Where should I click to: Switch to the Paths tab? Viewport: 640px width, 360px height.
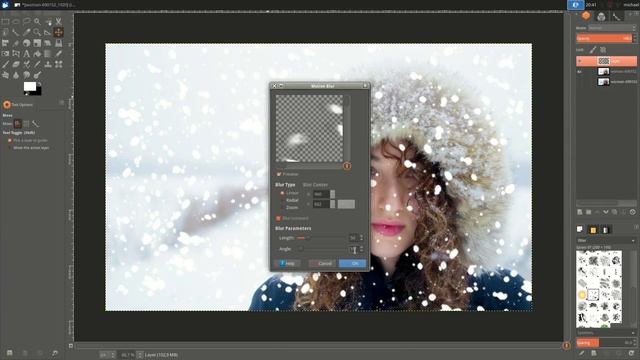click(x=616, y=16)
